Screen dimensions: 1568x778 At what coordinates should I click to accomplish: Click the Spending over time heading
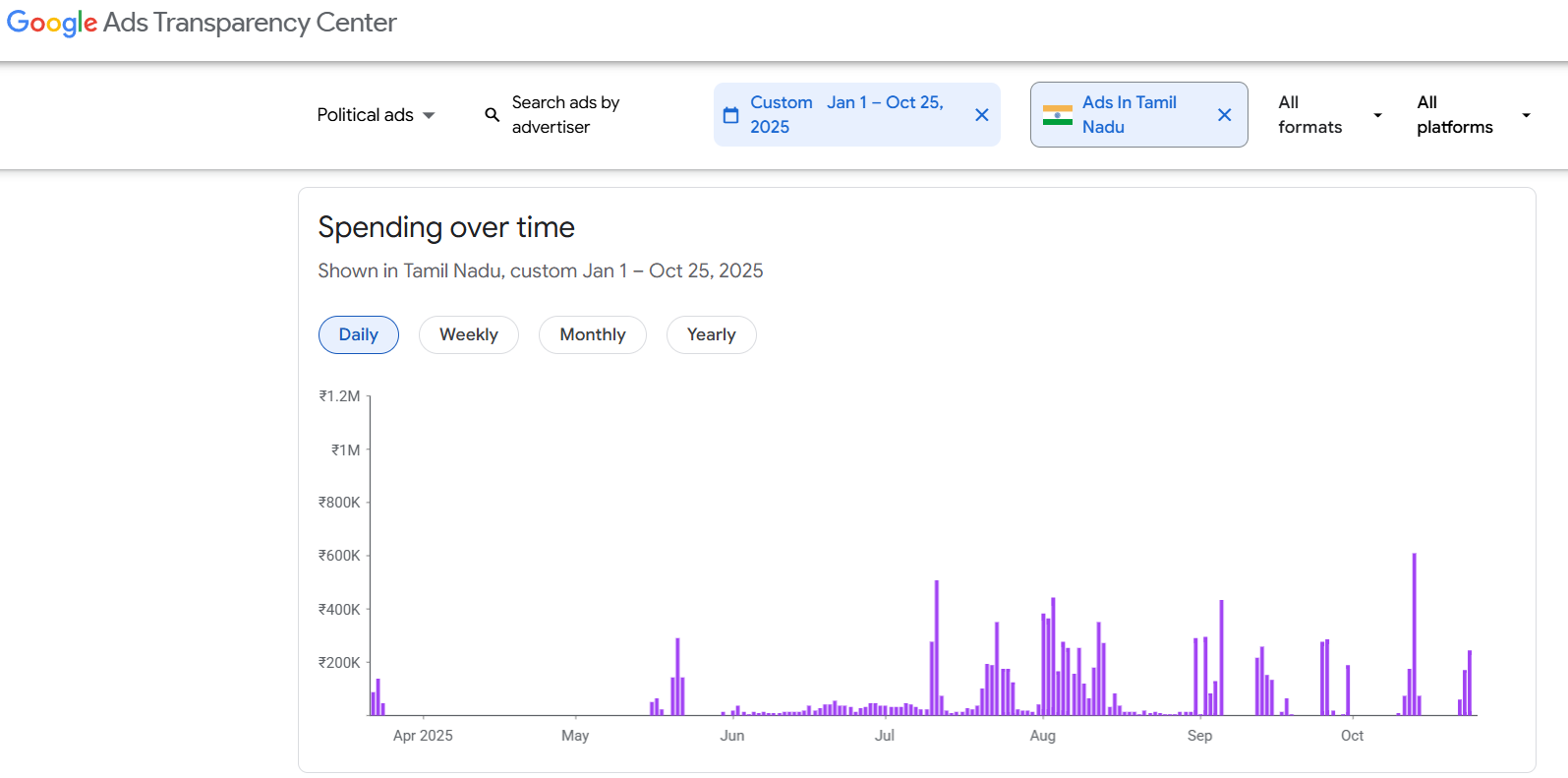tap(446, 227)
